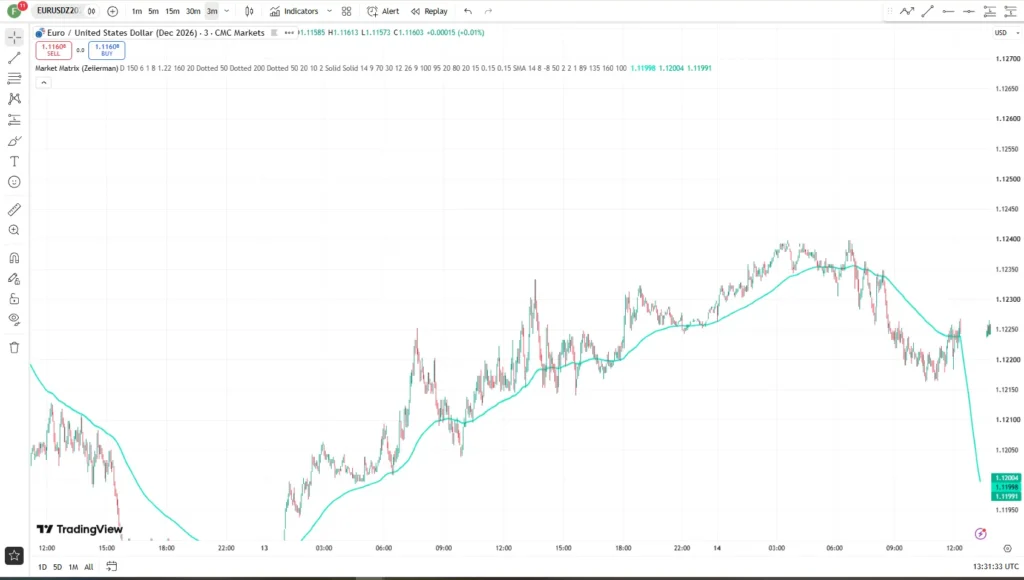This screenshot has width=1024, height=580.
Task: Open the favorites star toolbar button
Action: tap(14, 556)
